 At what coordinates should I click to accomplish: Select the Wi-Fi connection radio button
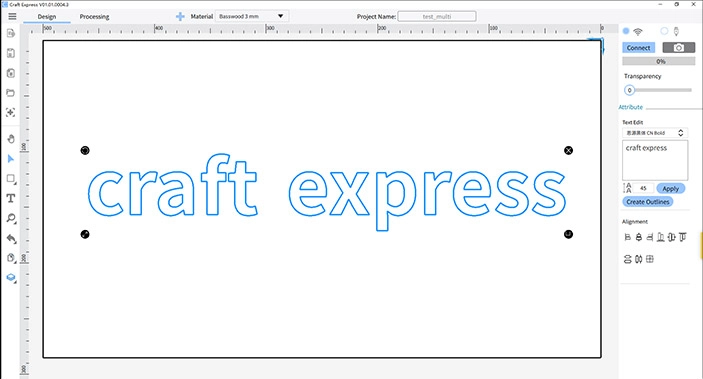tap(626, 31)
